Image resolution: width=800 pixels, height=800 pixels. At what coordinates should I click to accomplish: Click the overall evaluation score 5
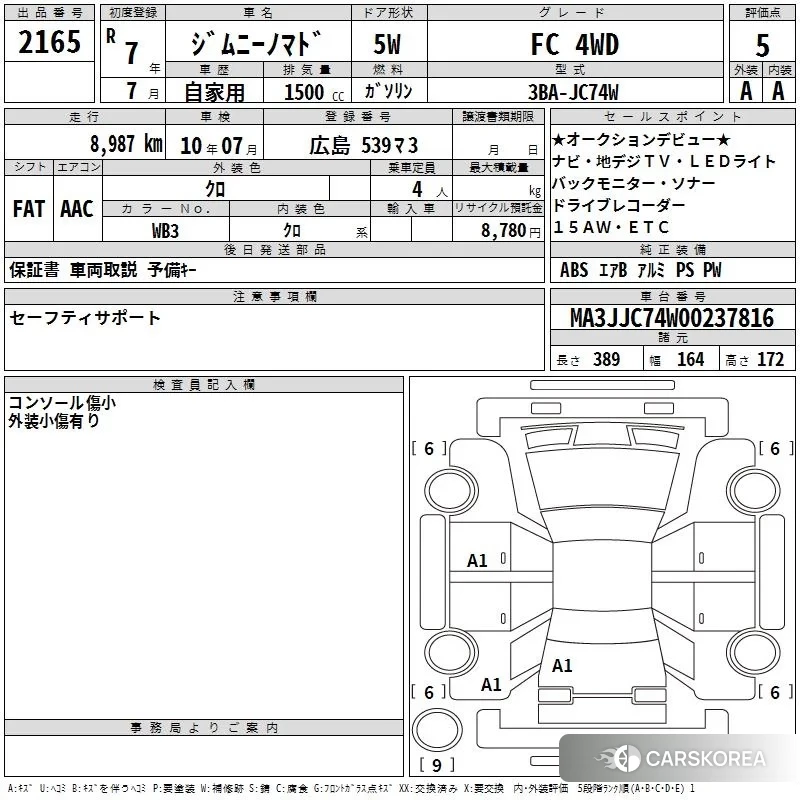762,46
